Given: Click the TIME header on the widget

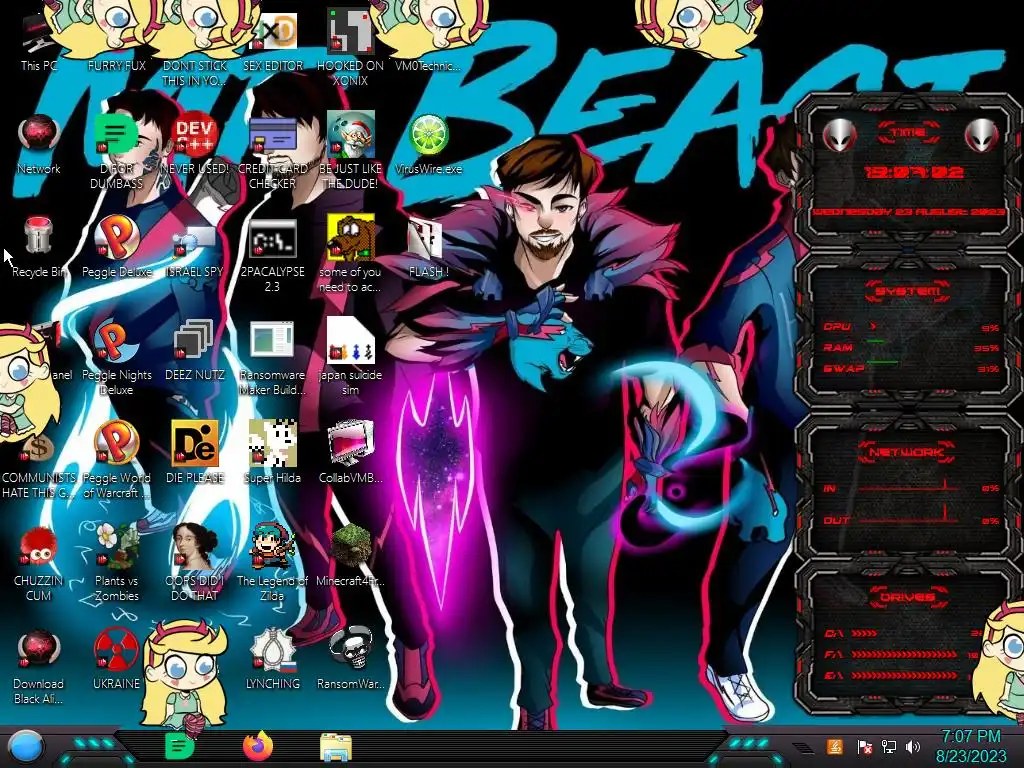Looking at the screenshot, I should [x=908, y=133].
